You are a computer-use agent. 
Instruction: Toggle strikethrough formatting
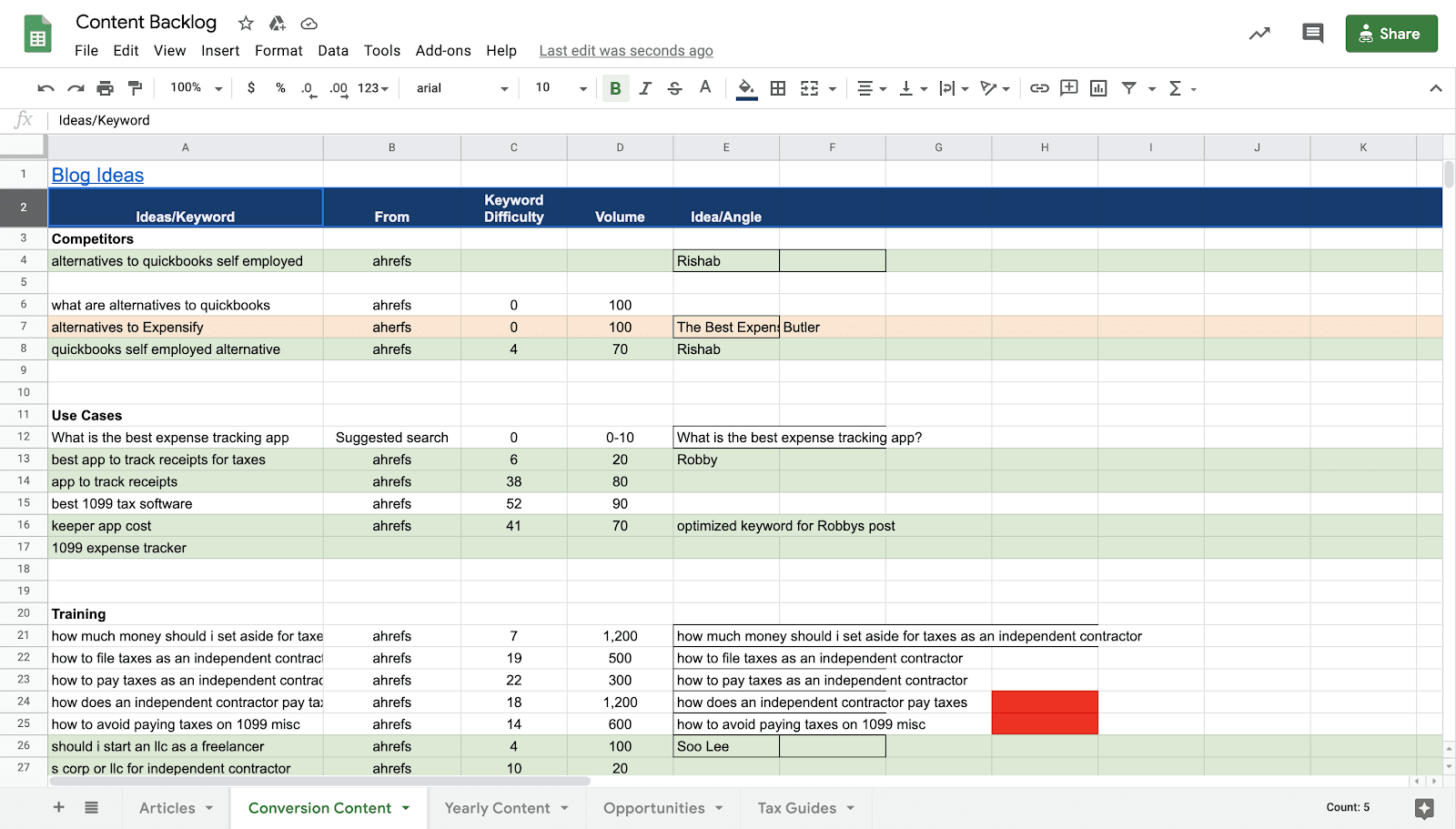click(x=674, y=88)
